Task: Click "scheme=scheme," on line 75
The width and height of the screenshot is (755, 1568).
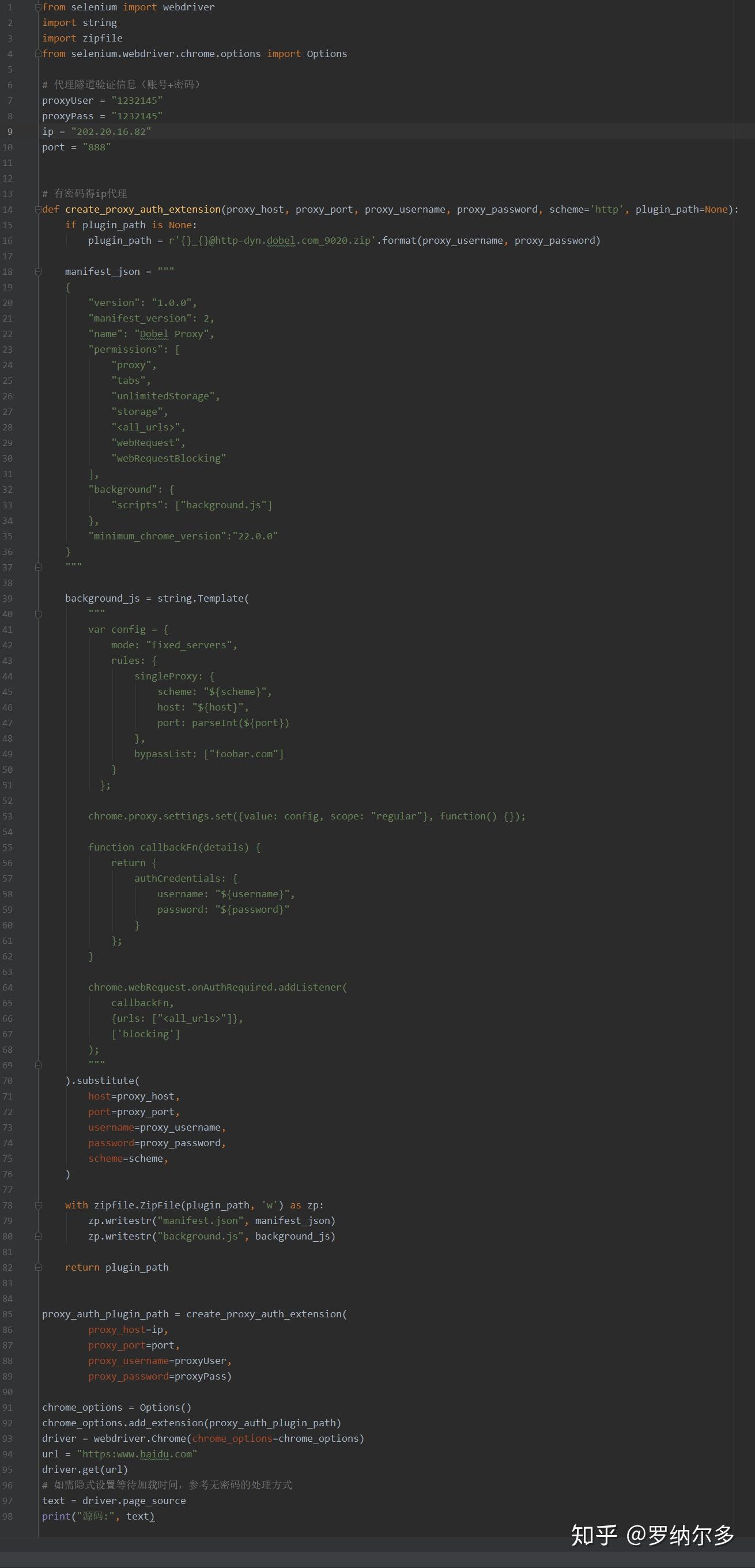Action: (129, 1159)
